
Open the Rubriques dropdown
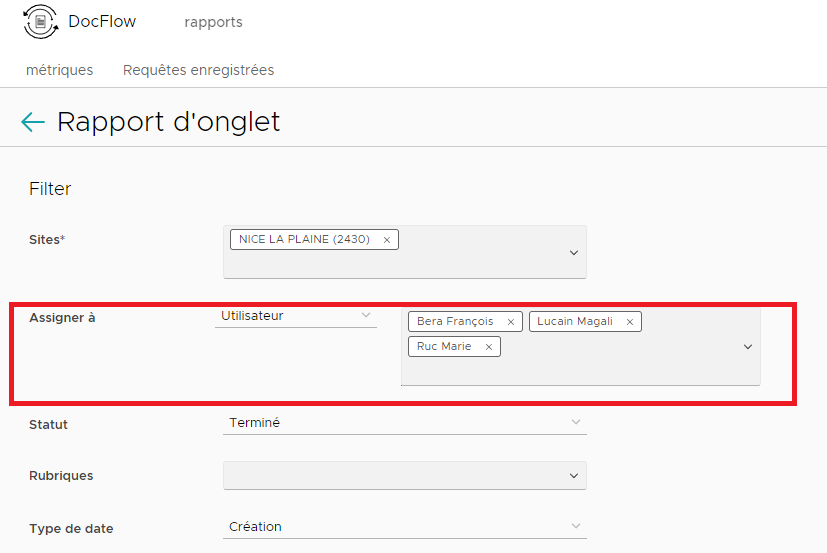tap(405, 475)
